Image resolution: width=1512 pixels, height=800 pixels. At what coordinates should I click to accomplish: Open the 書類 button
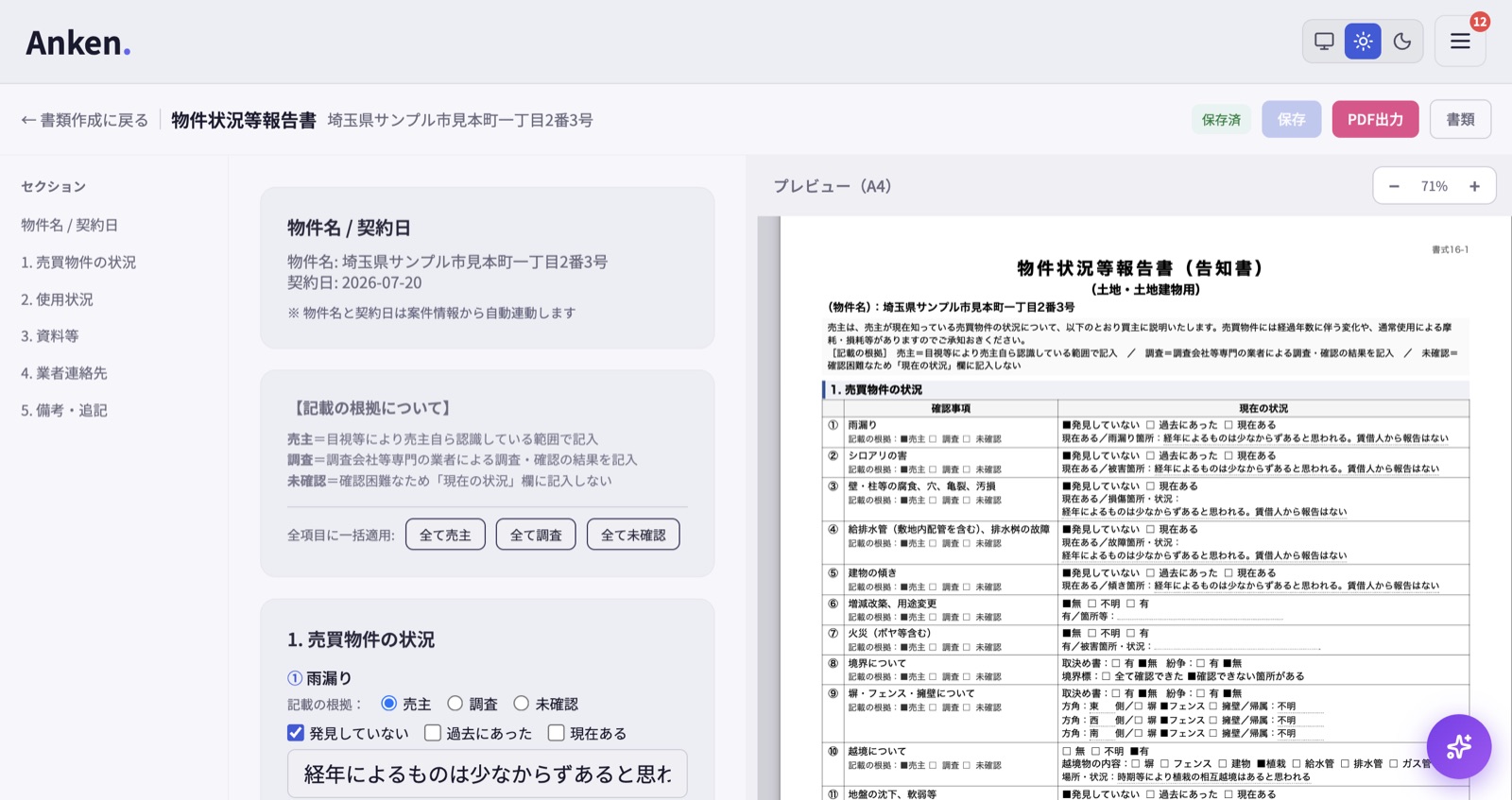pos(1460,119)
